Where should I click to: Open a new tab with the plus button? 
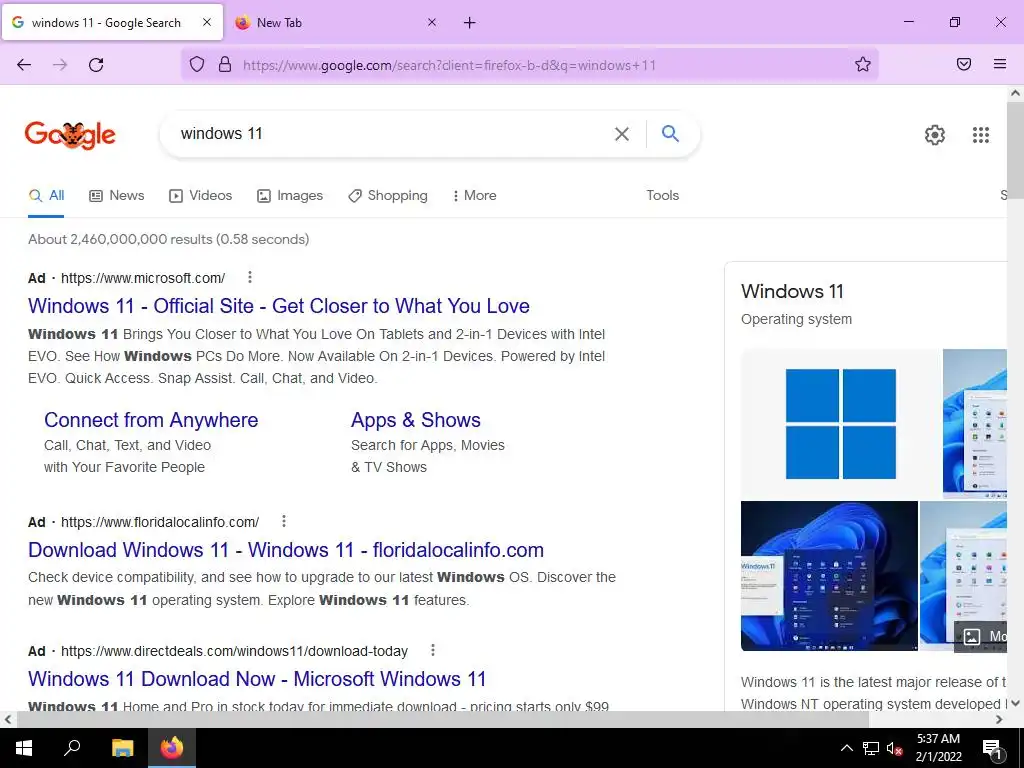pyautogui.click(x=470, y=23)
